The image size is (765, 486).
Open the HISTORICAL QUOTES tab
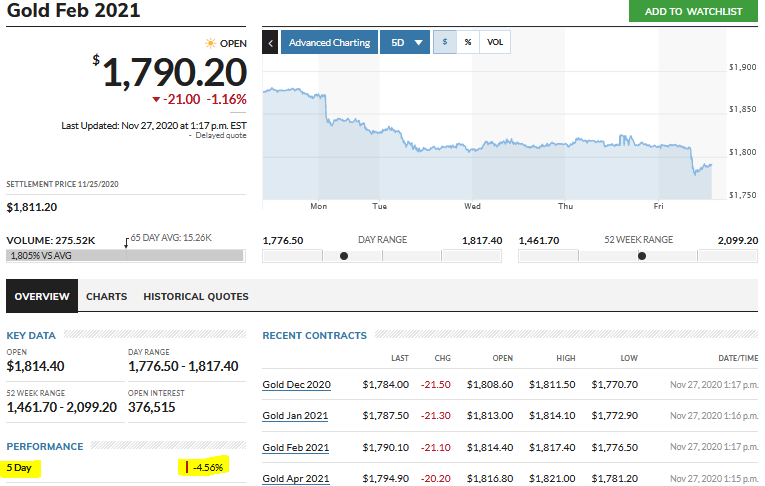[x=196, y=297]
